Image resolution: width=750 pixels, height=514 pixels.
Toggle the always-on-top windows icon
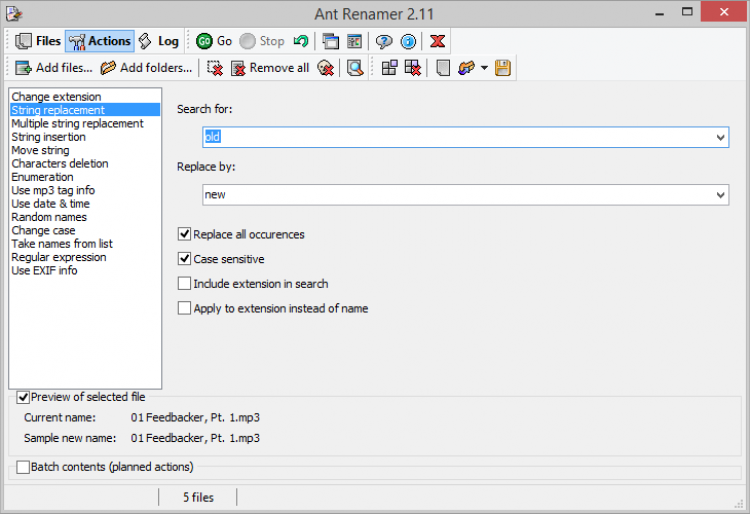pos(331,42)
